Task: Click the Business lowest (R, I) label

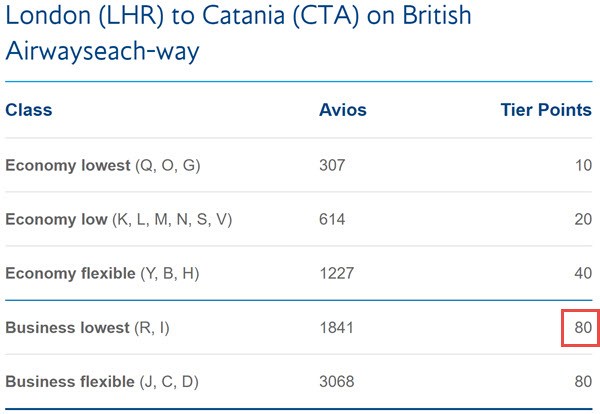Action: [x=87, y=328]
